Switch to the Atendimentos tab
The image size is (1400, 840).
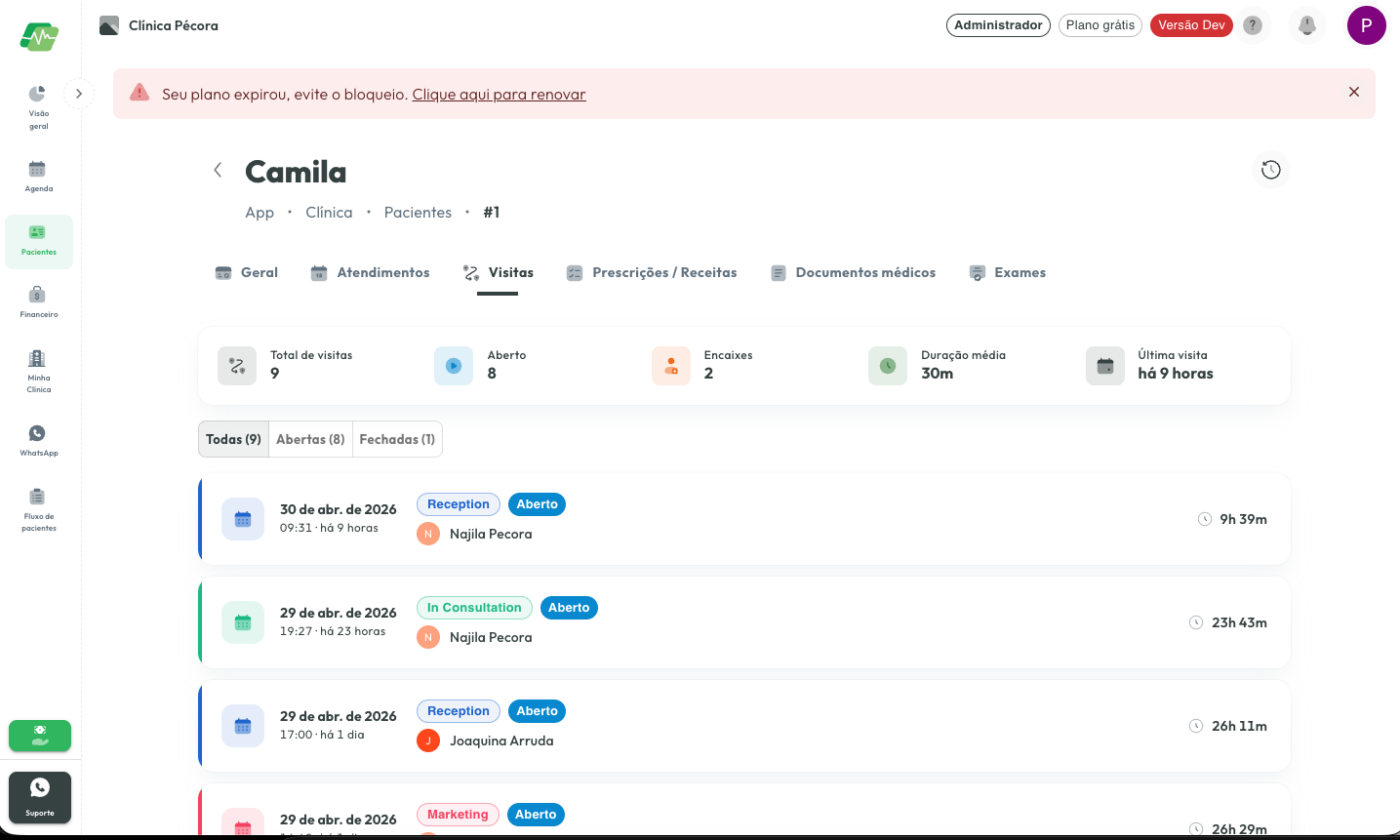(x=370, y=273)
